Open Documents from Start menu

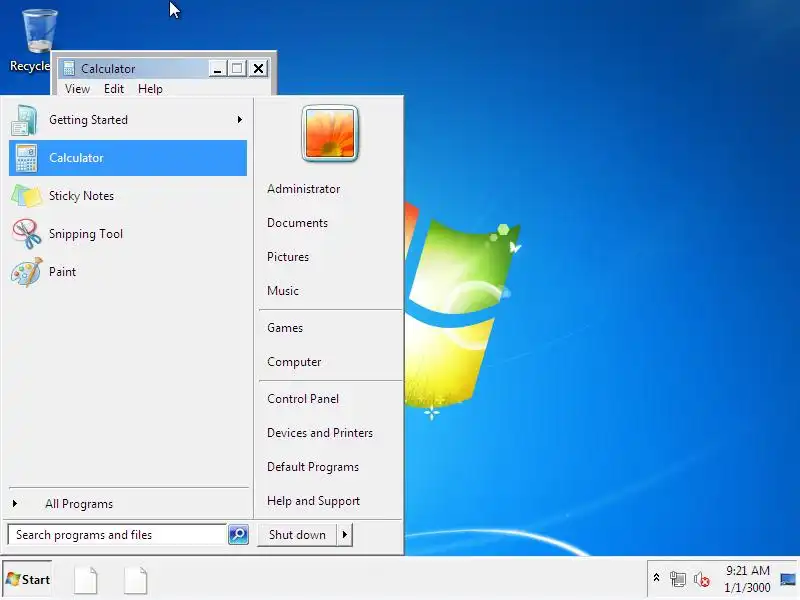(x=297, y=223)
